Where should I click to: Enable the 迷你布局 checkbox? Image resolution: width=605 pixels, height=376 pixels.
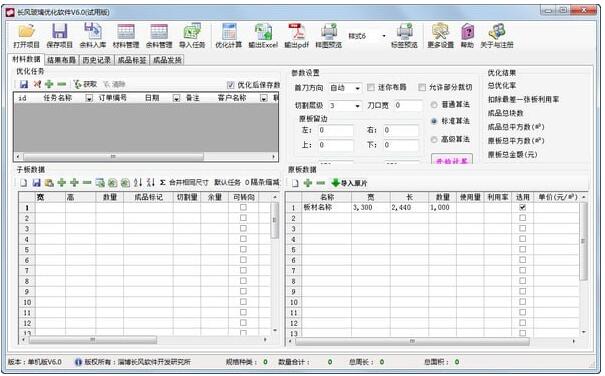(371, 87)
